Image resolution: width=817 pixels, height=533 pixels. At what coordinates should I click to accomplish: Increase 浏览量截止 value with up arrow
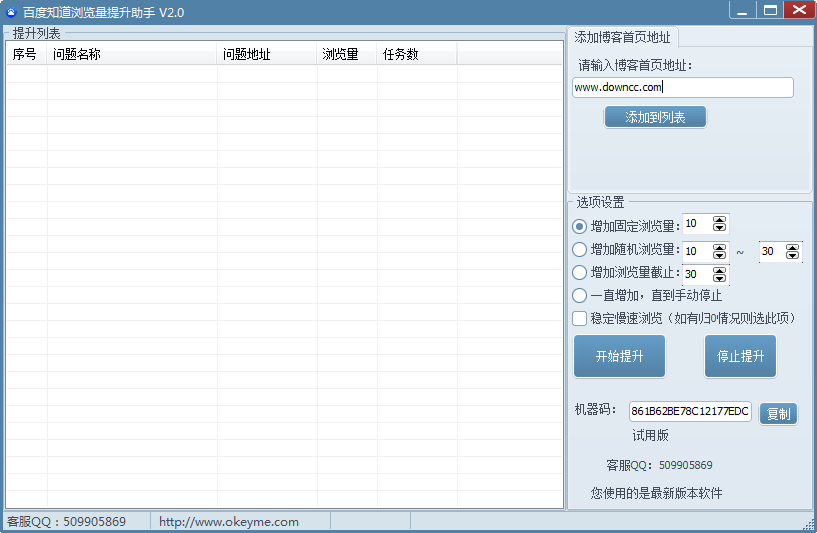pyautogui.click(x=719, y=271)
